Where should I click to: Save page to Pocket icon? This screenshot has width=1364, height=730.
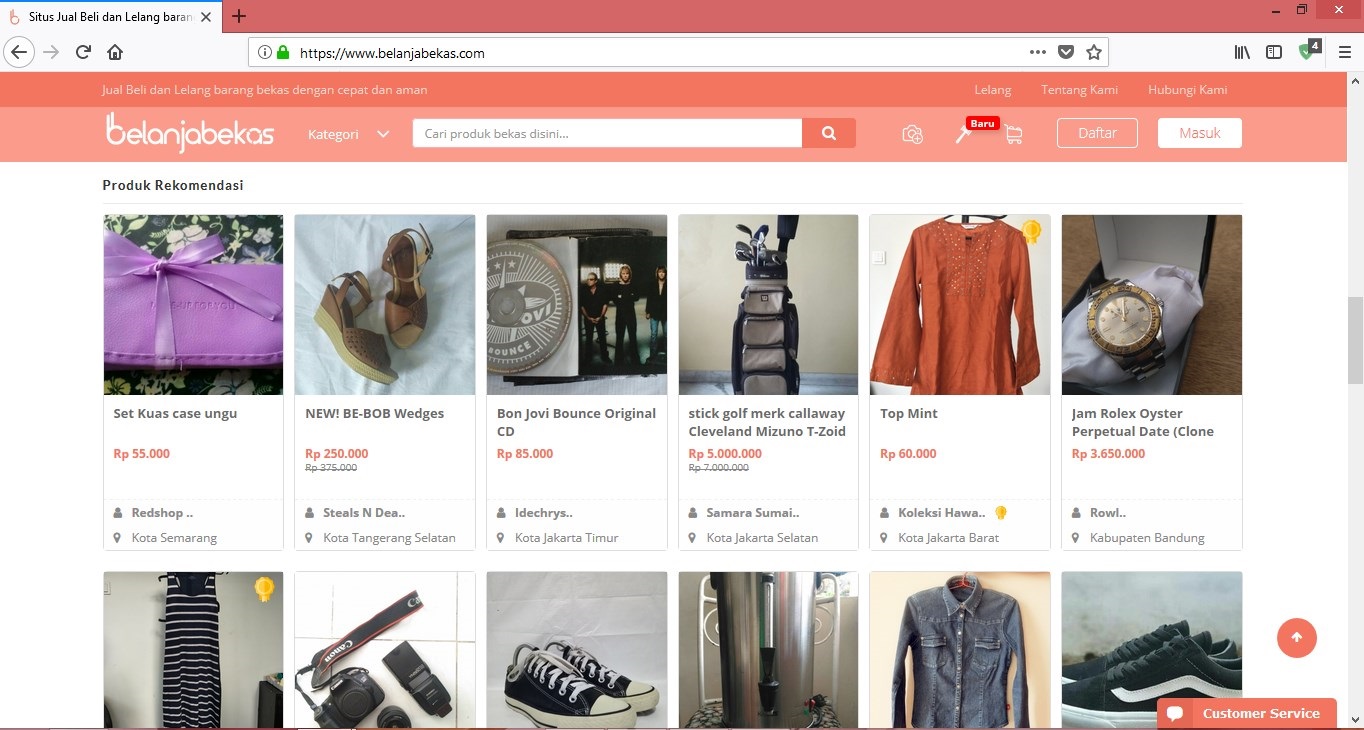[1066, 52]
